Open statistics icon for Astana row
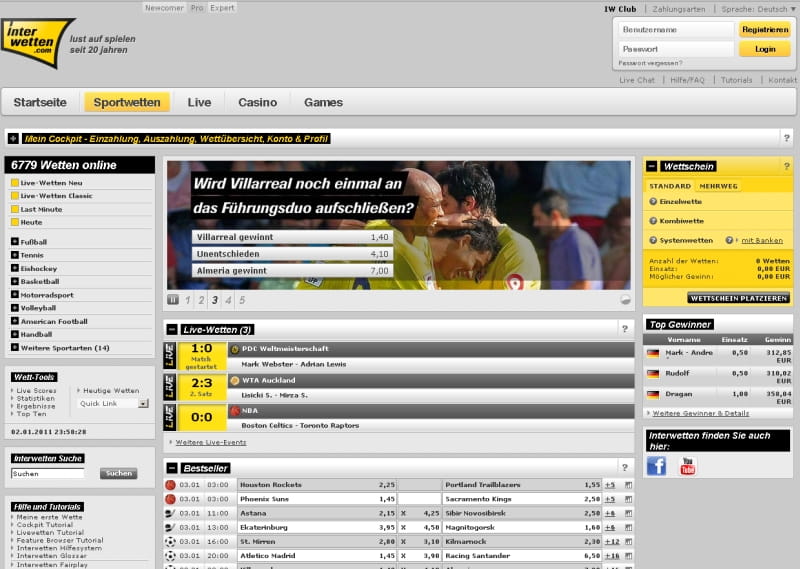 pos(628,513)
